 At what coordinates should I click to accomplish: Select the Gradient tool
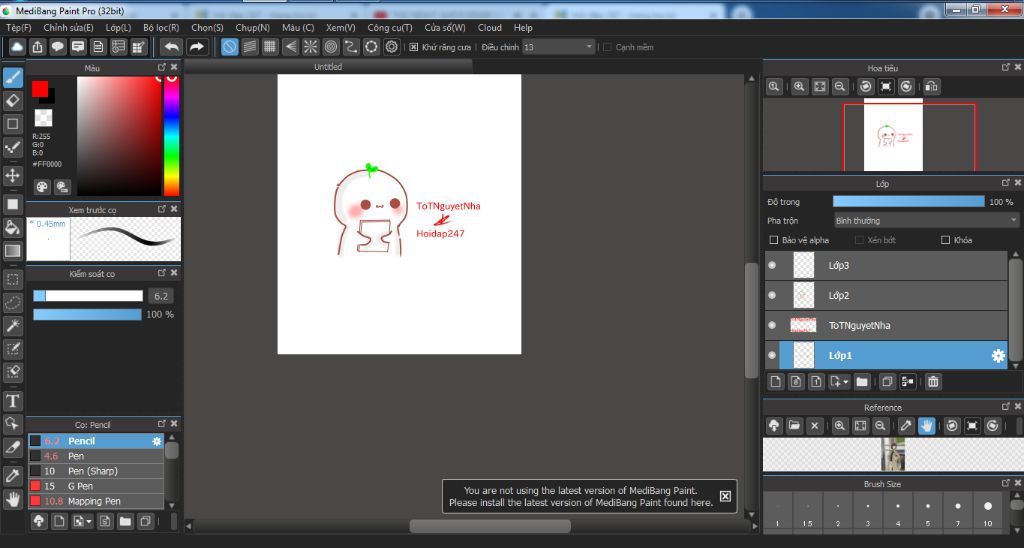coord(12,251)
